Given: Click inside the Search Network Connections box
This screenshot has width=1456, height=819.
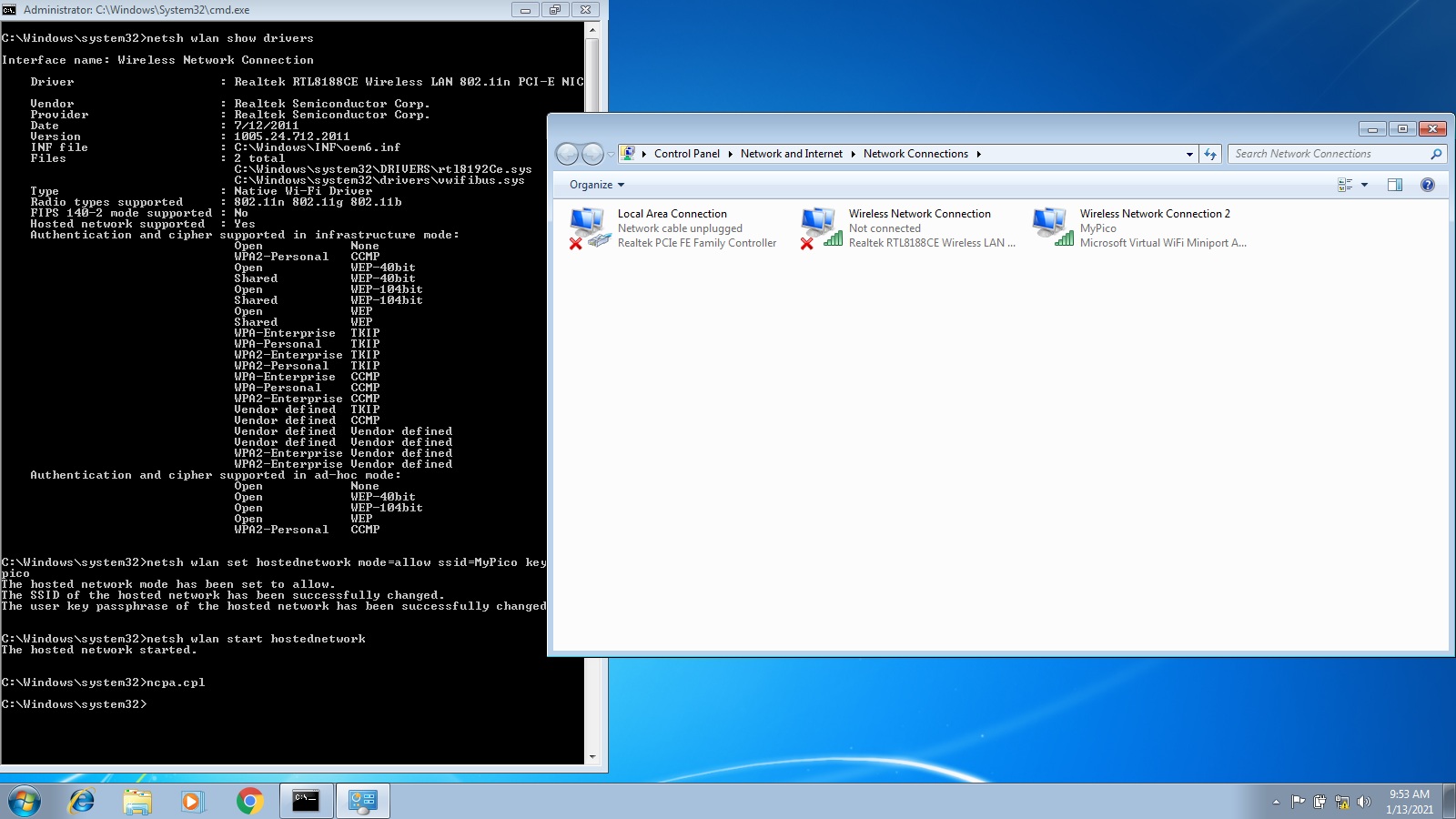Looking at the screenshot, I should (1319, 153).
